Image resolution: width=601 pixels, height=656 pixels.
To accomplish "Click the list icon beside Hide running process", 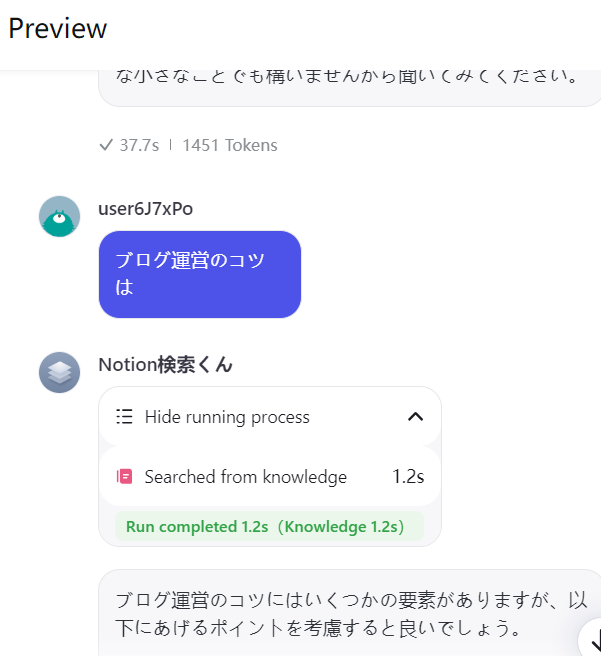I will 124,417.
